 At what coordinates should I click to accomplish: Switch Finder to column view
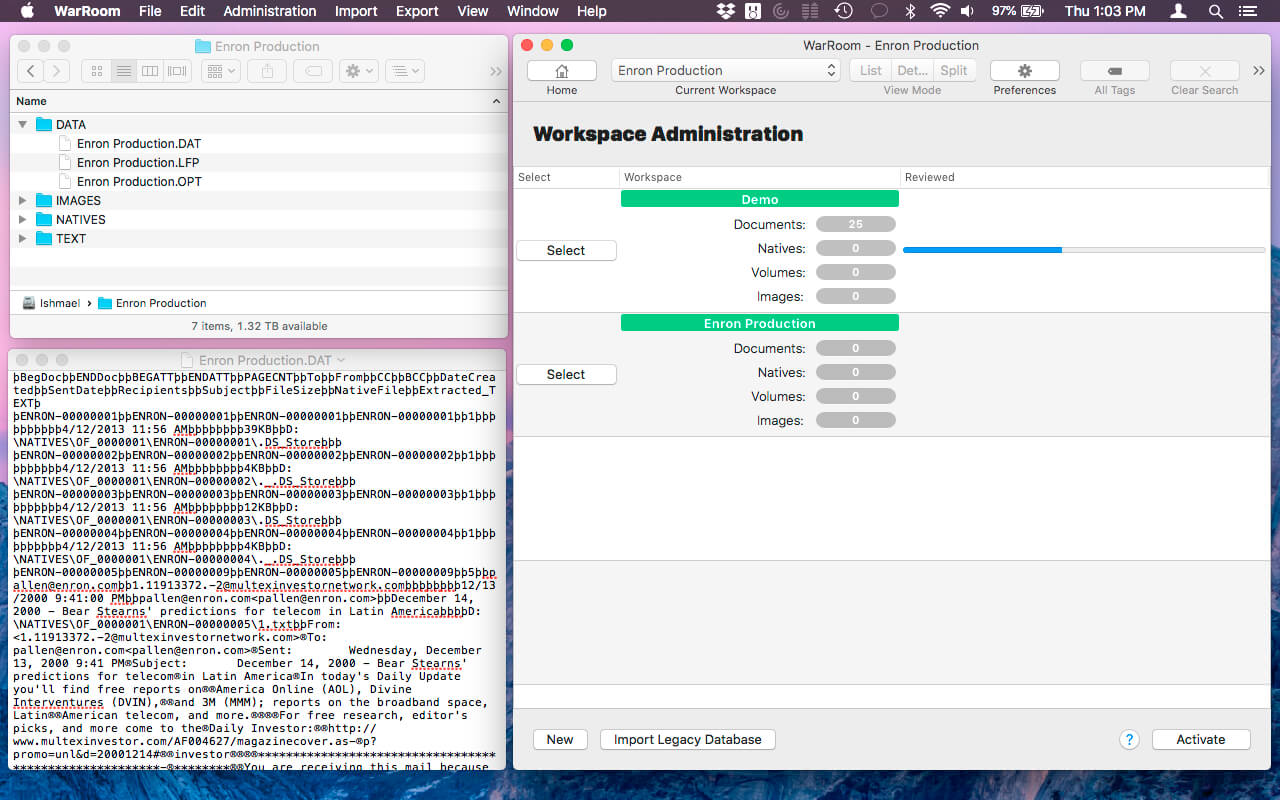click(150, 71)
